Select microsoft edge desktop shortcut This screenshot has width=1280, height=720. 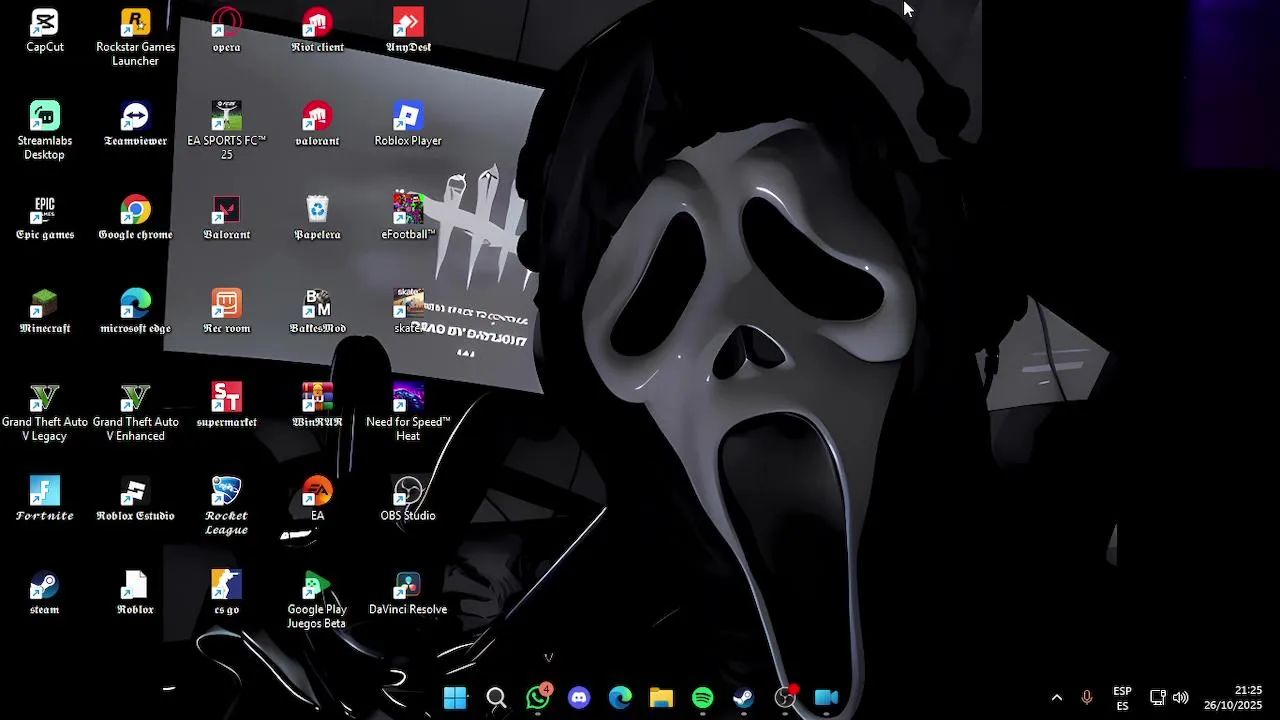coord(135,312)
